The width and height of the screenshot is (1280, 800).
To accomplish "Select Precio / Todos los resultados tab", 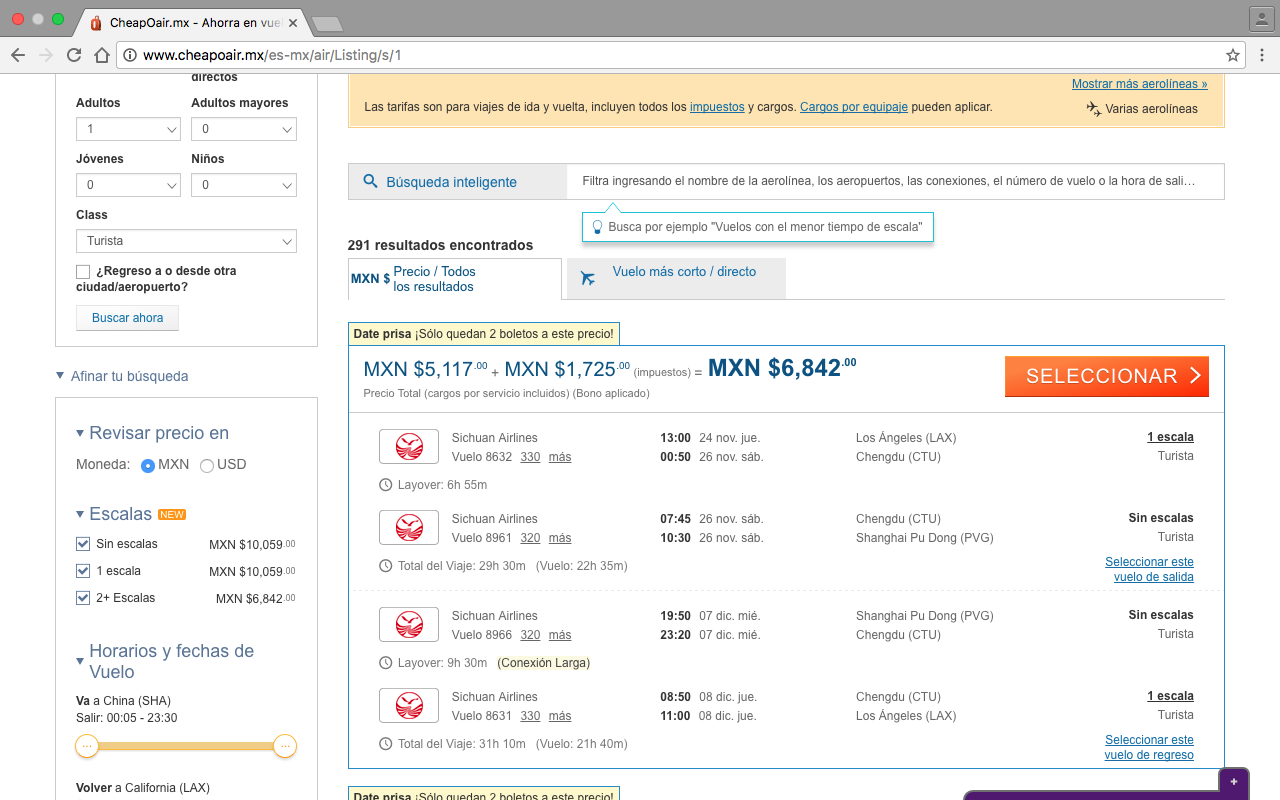I will [x=434, y=279].
